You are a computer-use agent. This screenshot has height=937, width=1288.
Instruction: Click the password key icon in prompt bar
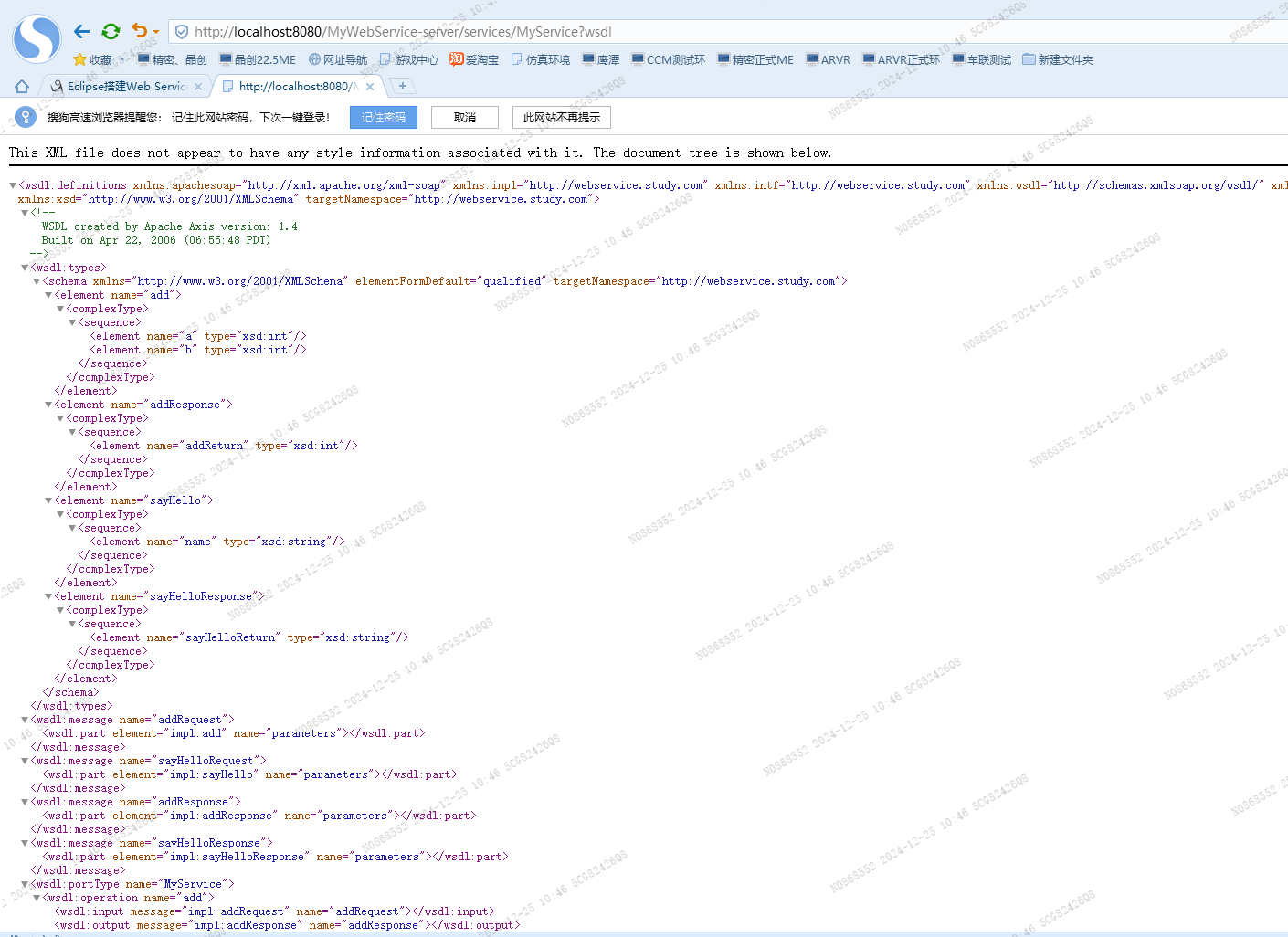click(26, 117)
